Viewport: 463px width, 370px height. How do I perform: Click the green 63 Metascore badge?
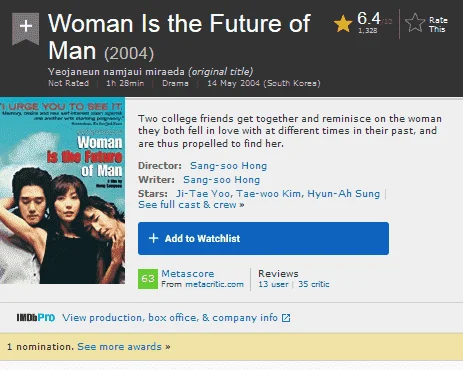point(148,278)
